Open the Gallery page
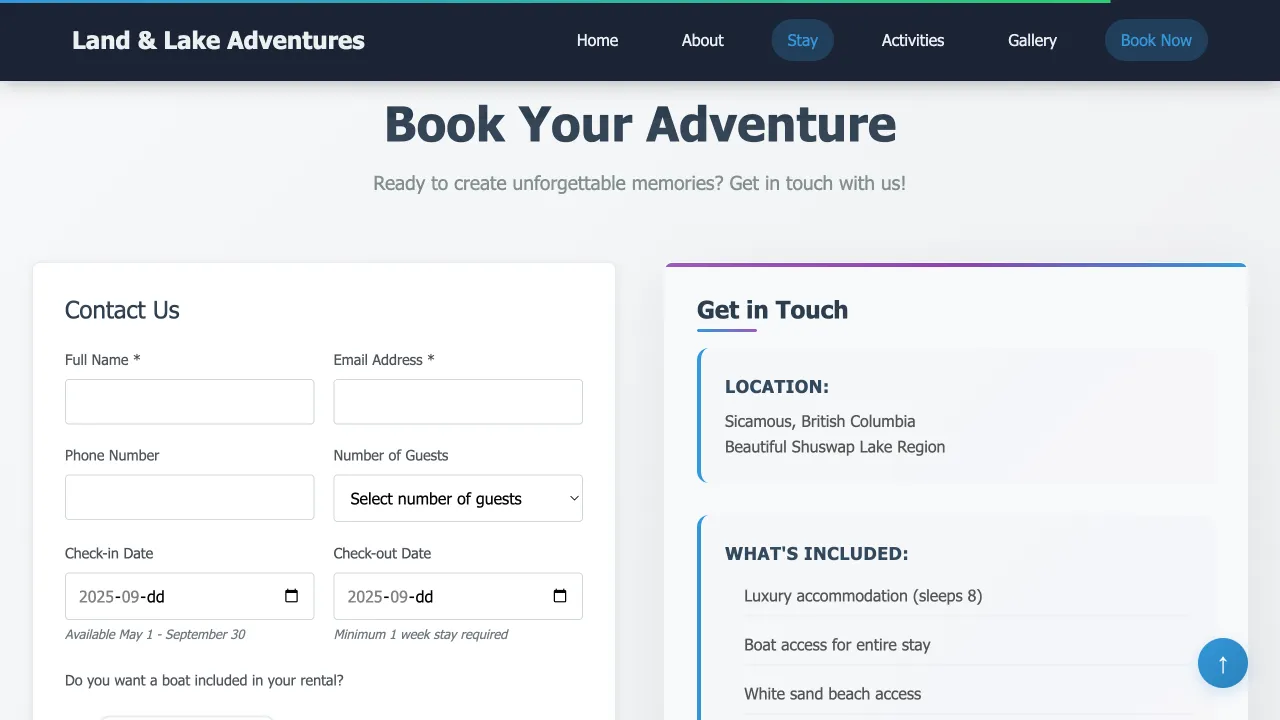The height and width of the screenshot is (720, 1280). pos(1032,40)
